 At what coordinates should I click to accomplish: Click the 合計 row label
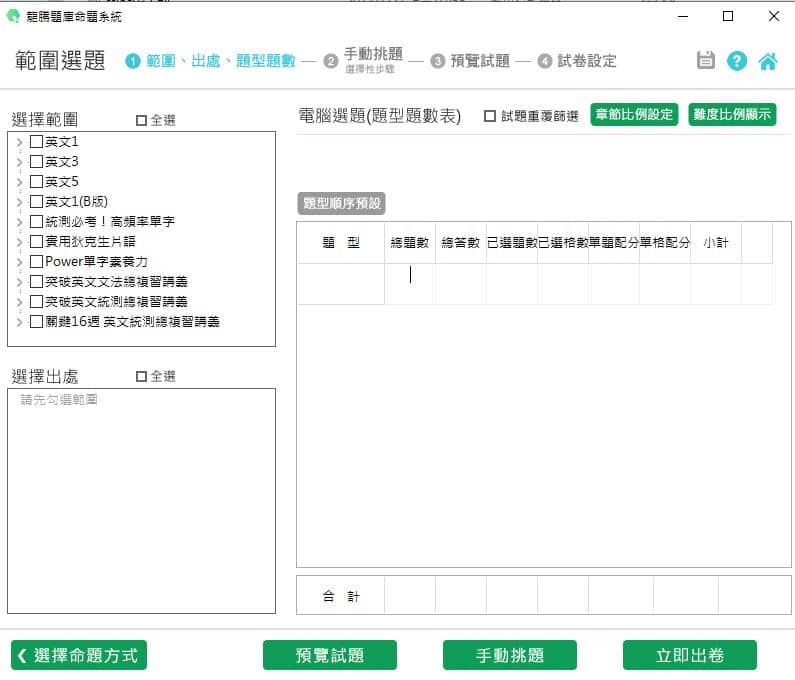click(341, 596)
